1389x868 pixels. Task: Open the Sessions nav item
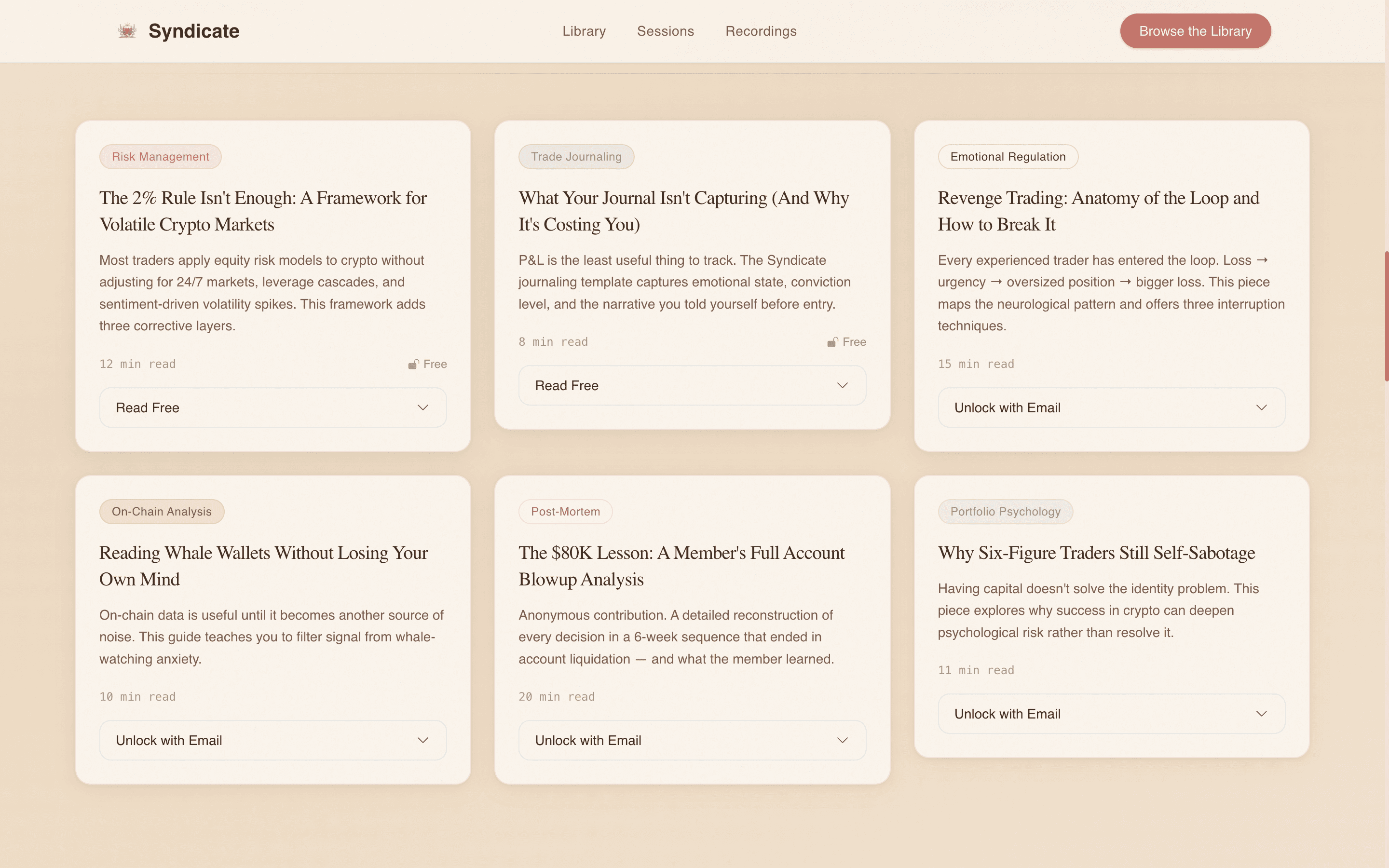pyautogui.click(x=665, y=31)
